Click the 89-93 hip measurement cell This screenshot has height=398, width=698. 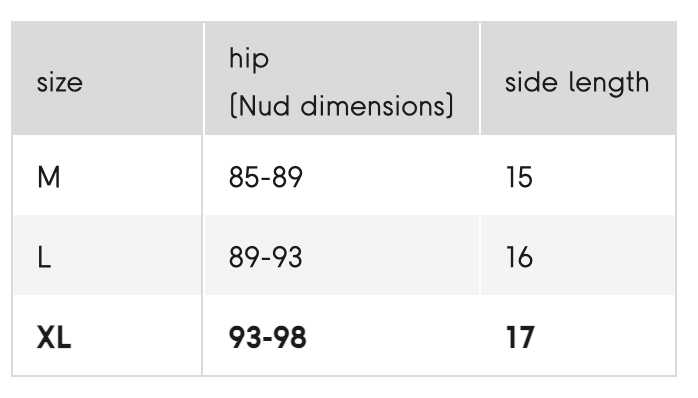point(342,256)
